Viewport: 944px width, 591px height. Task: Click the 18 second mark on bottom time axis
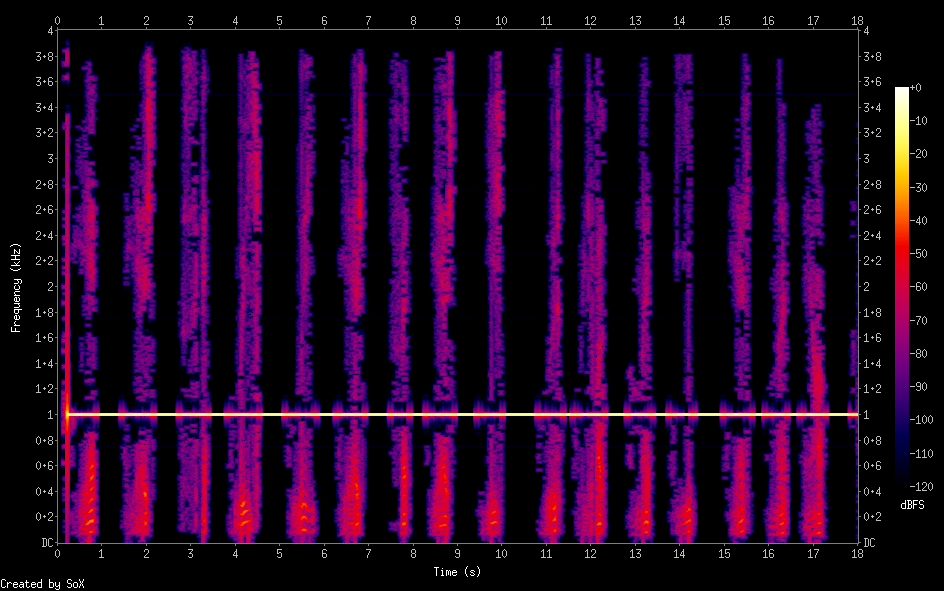(x=857, y=552)
